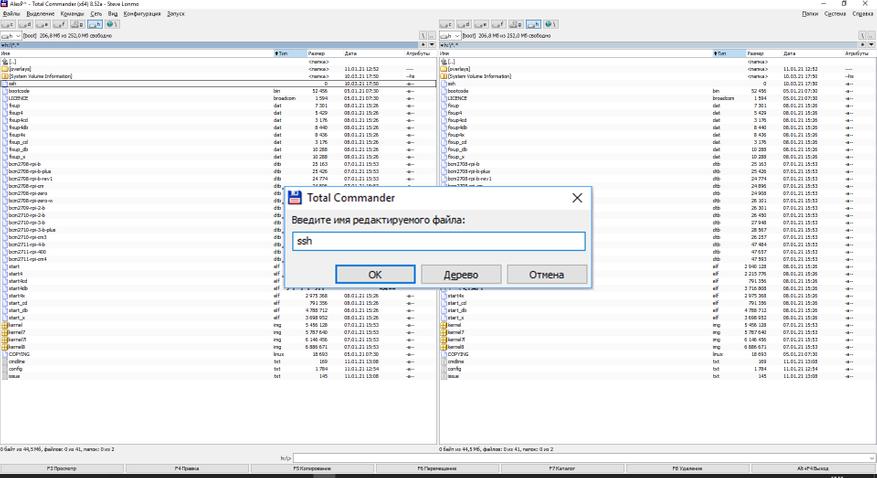Select the bootcode file in left panel
This screenshot has width=877, height=478.
pyautogui.click(x=218, y=91)
